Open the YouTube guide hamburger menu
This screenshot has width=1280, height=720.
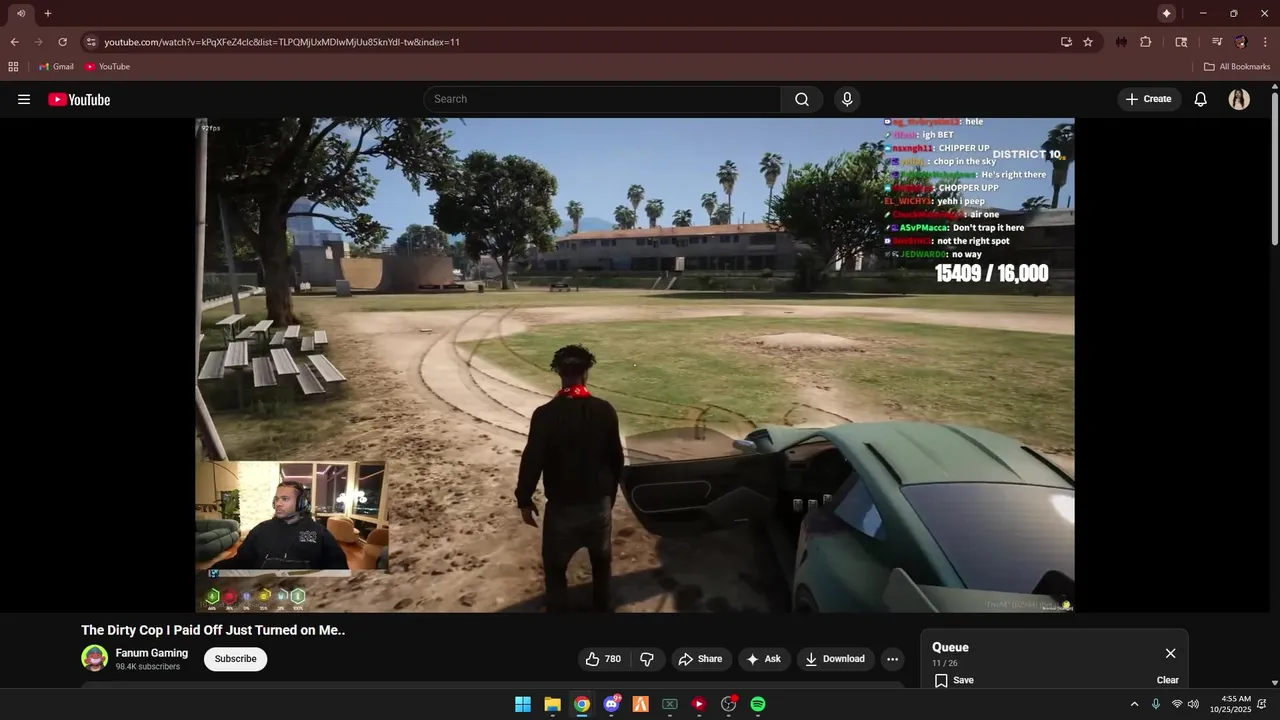tap(24, 99)
